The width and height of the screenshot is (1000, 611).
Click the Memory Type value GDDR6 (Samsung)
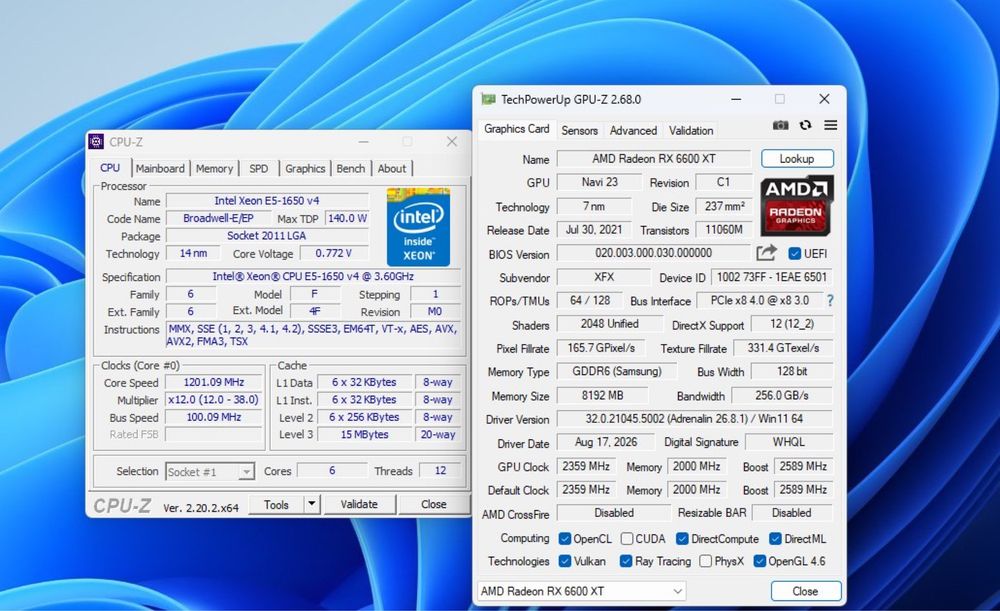pos(617,371)
